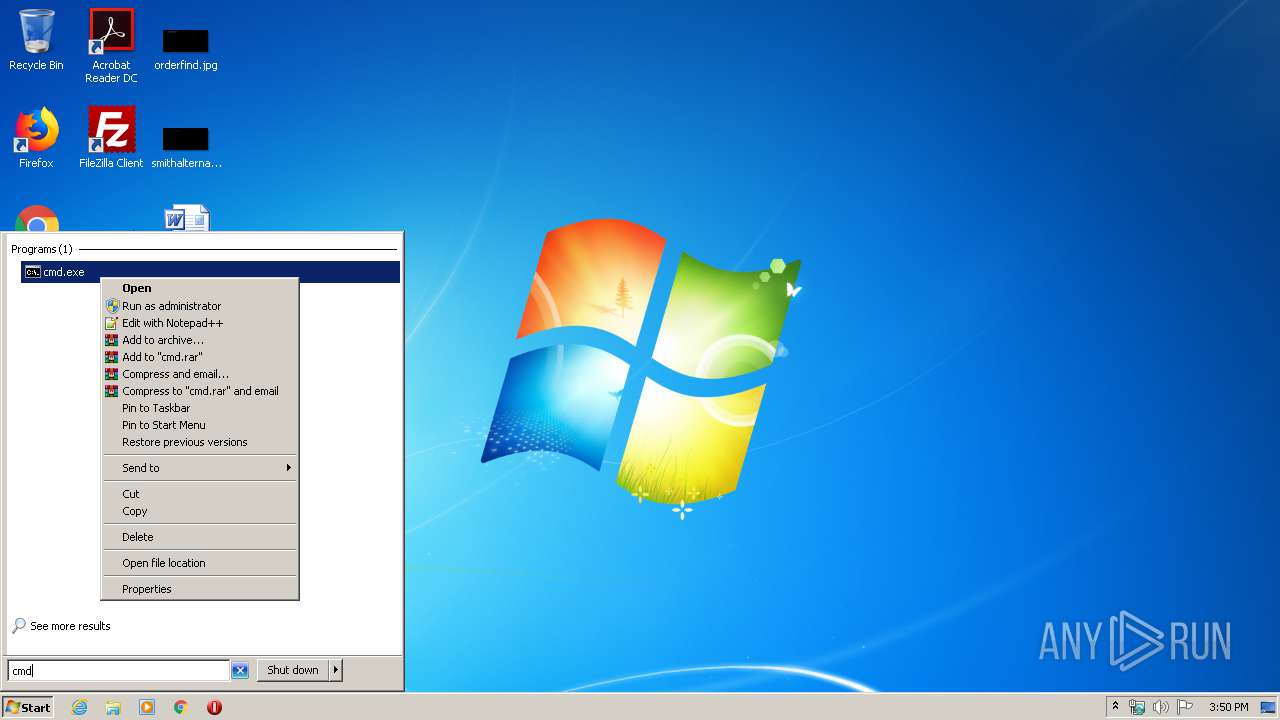
Task: Open Properties from the context menu
Action: (200, 589)
